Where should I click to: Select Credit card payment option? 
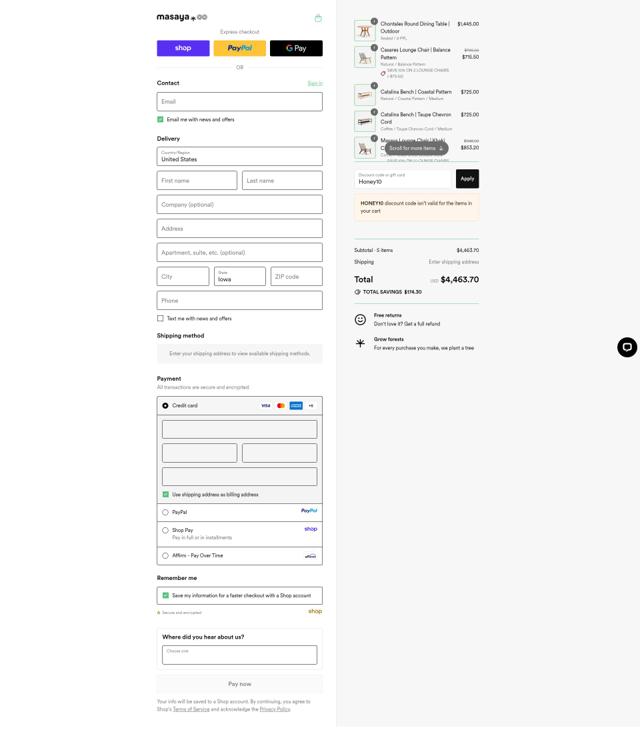pos(165,405)
